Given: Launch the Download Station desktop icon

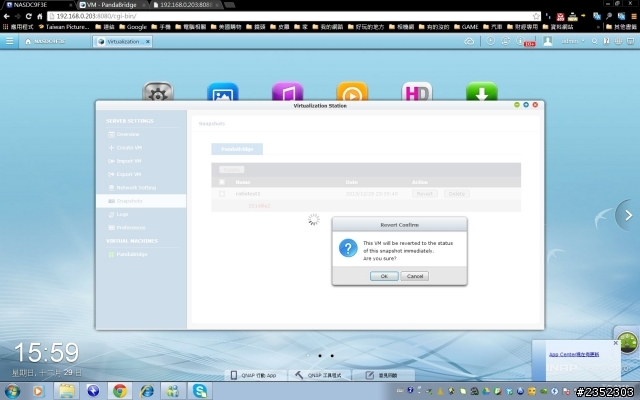Looking at the screenshot, I should click(481, 93).
